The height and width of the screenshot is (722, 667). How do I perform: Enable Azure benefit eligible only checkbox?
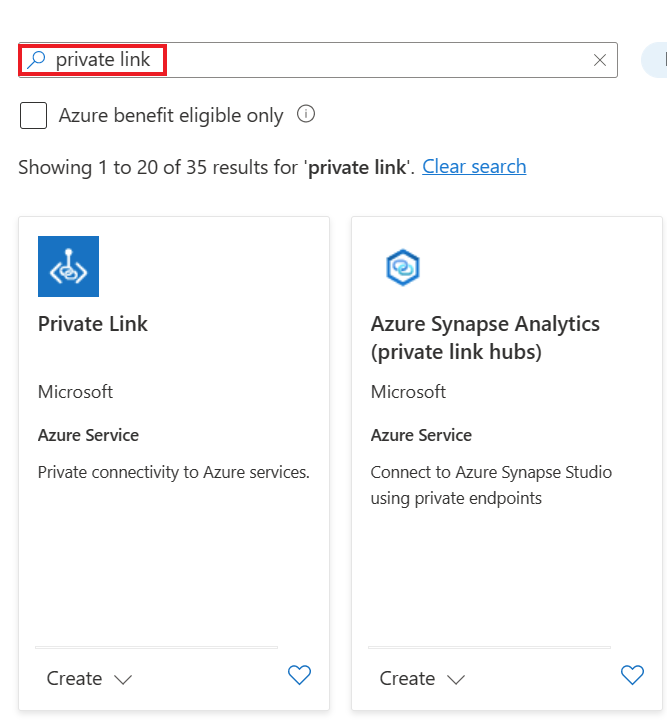click(34, 116)
